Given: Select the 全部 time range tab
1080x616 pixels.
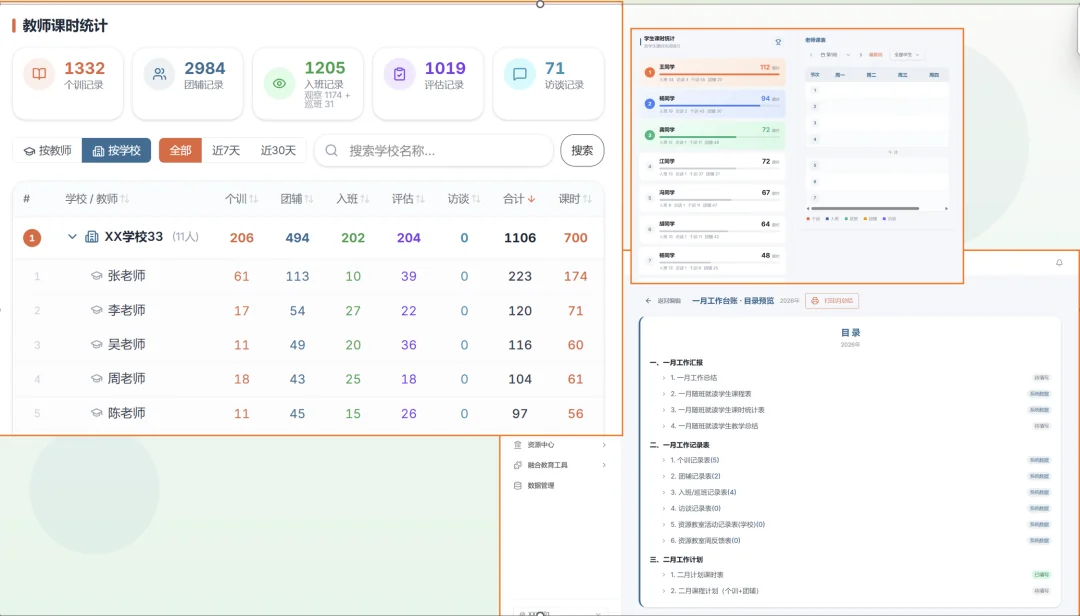Looking at the screenshot, I should pos(180,150).
